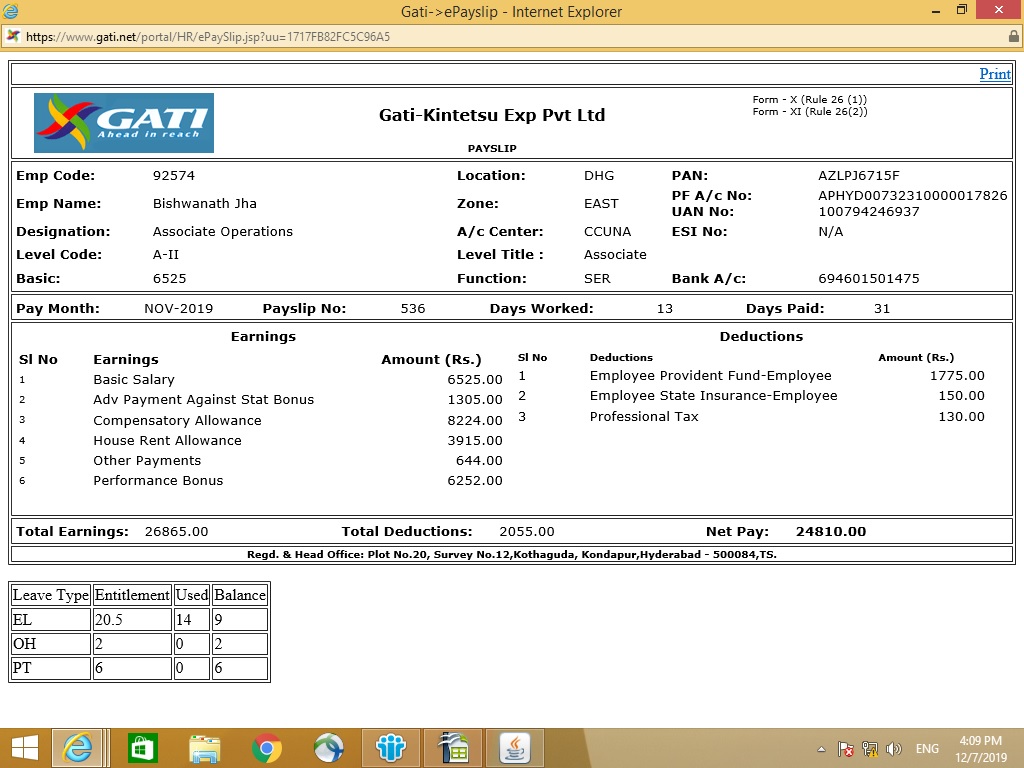This screenshot has width=1024, height=768.
Task: Click the A/c Center value CCUNA
Action: [607, 232]
